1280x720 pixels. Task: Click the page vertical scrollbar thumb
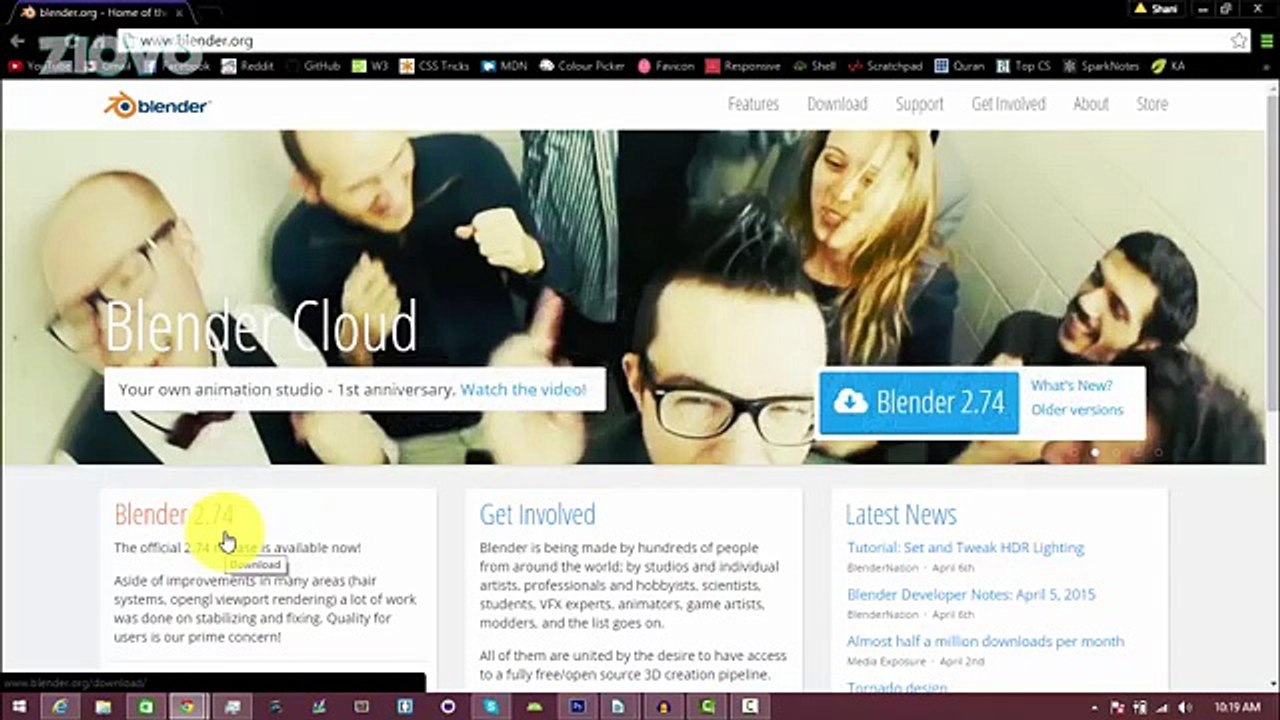coord(1271,255)
